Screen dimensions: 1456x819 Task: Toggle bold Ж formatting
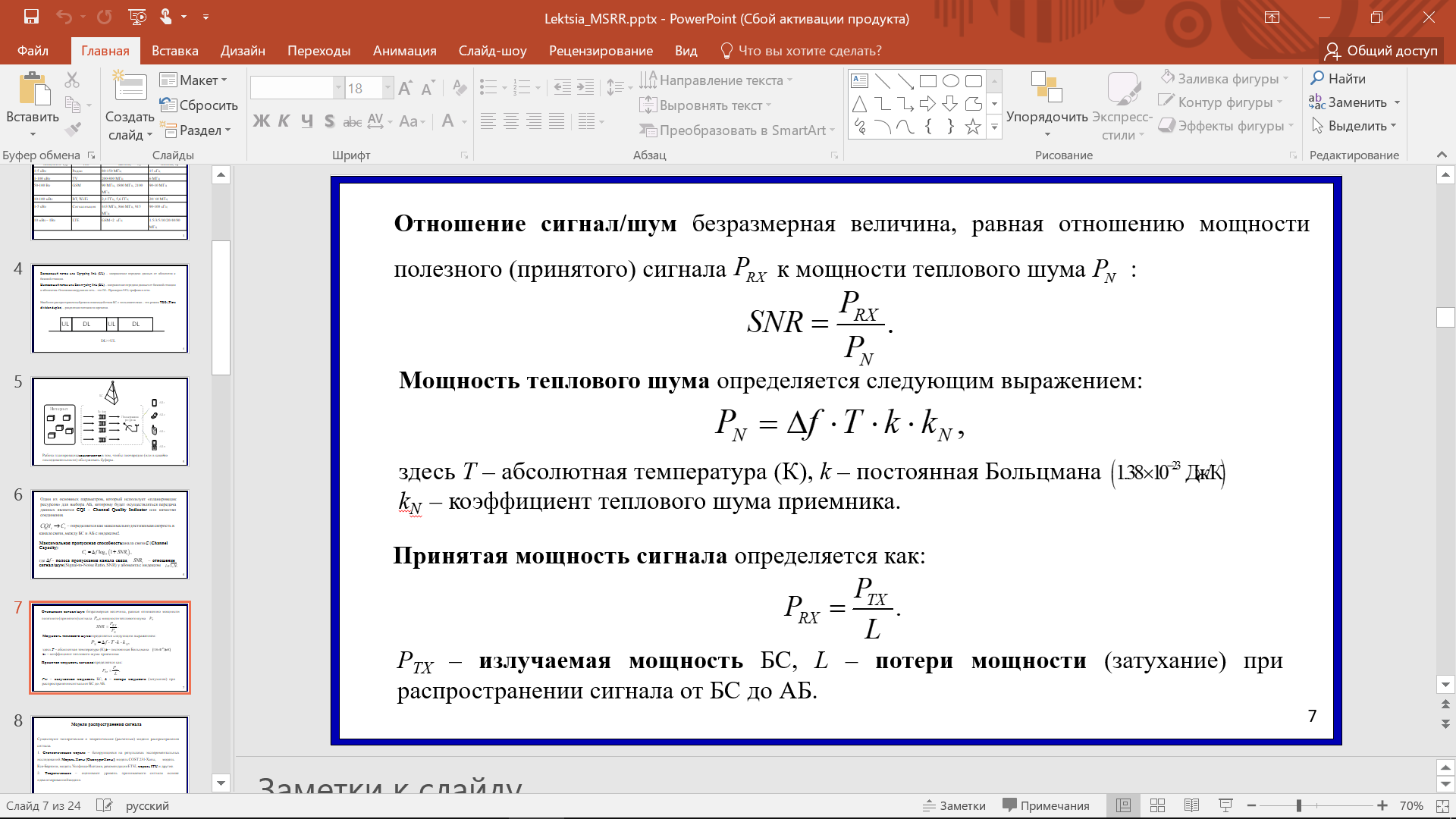coord(261,121)
